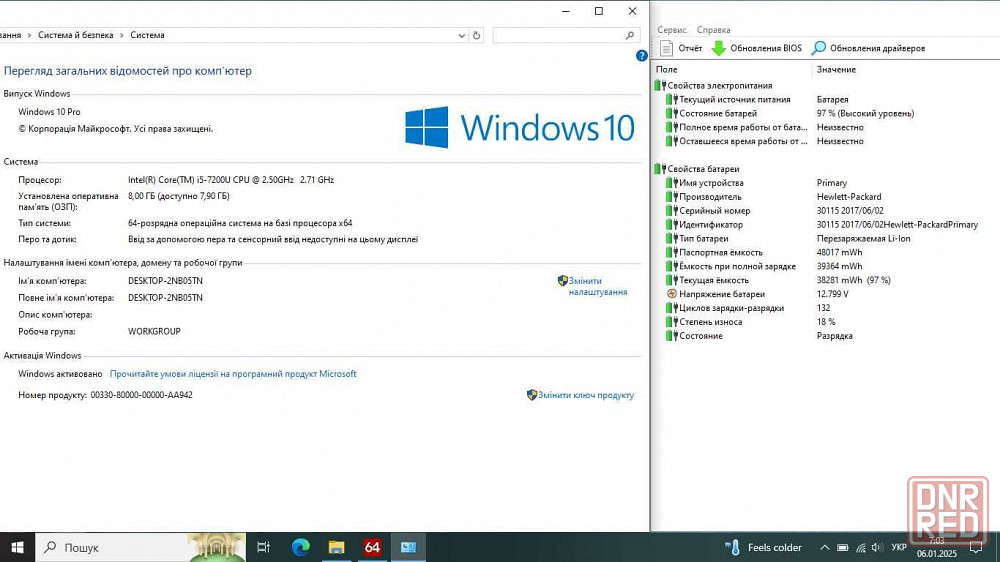
Task: Click the Пошук taskbar search box
Action: [x=140, y=547]
